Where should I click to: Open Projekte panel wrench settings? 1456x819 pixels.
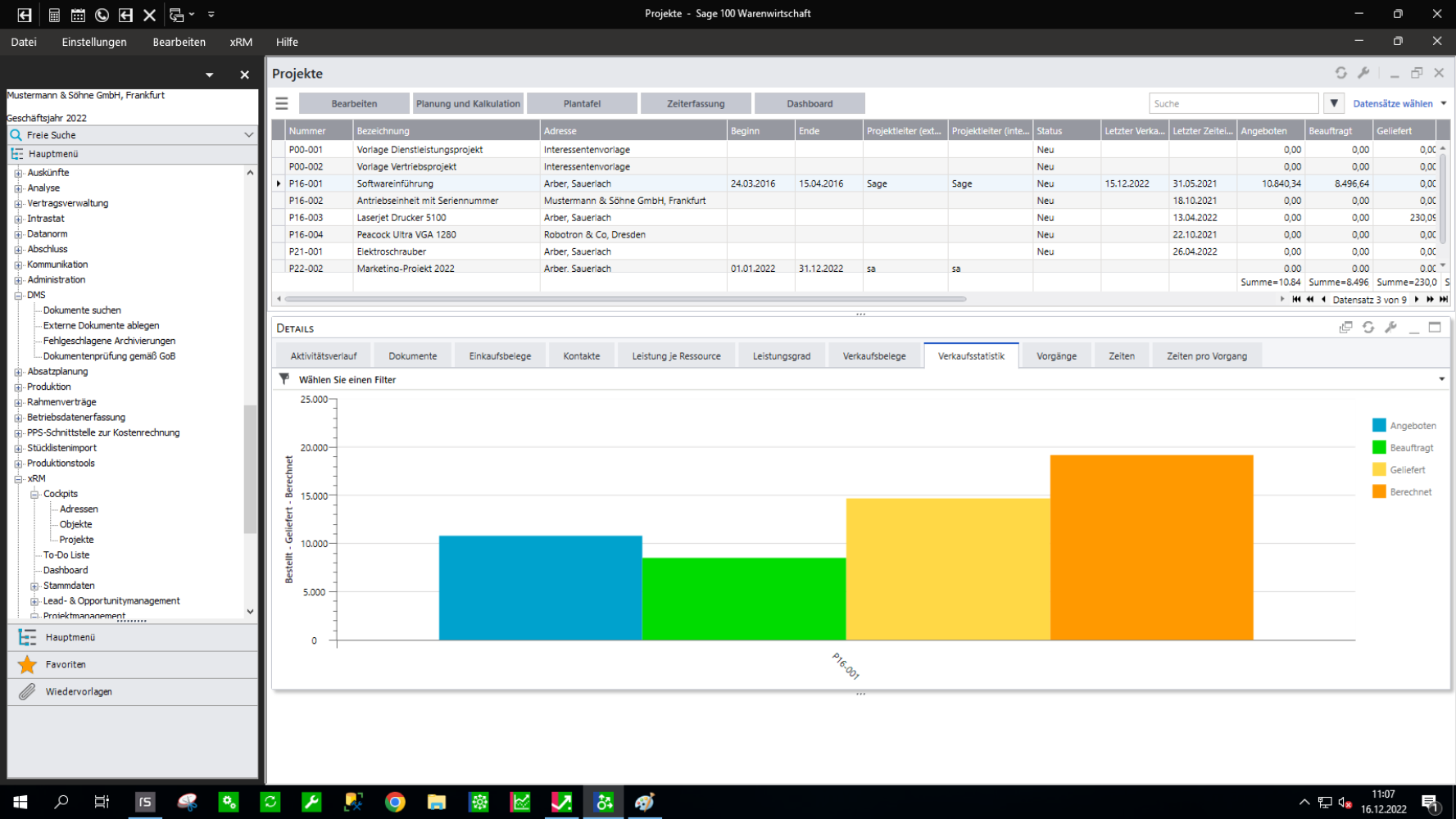pos(1363,73)
